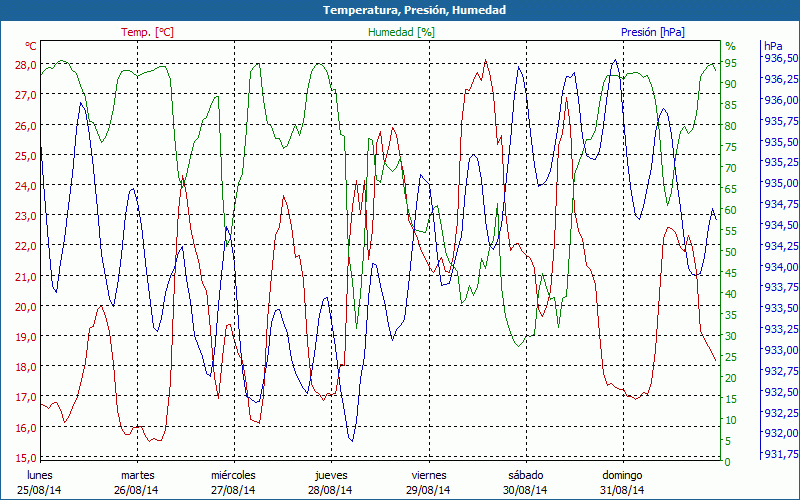The width and height of the screenshot is (800, 500).
Task: Select the 932,00 pressure axis value
Action: click(x=781, y=433)
